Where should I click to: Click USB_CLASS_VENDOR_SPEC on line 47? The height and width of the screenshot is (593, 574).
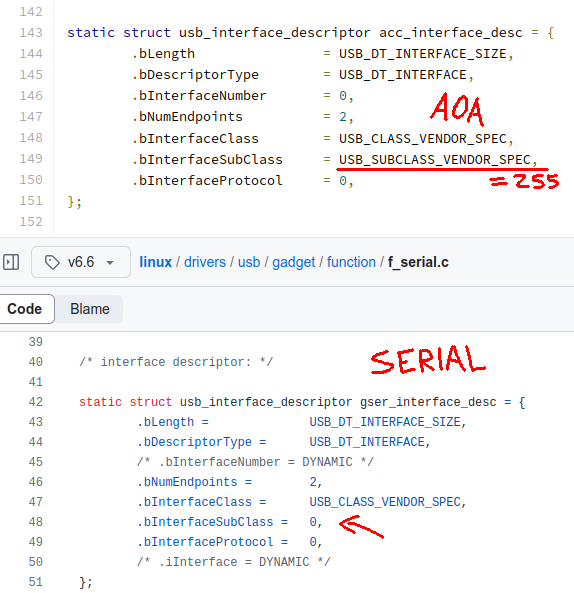click(x=385, y=502)
